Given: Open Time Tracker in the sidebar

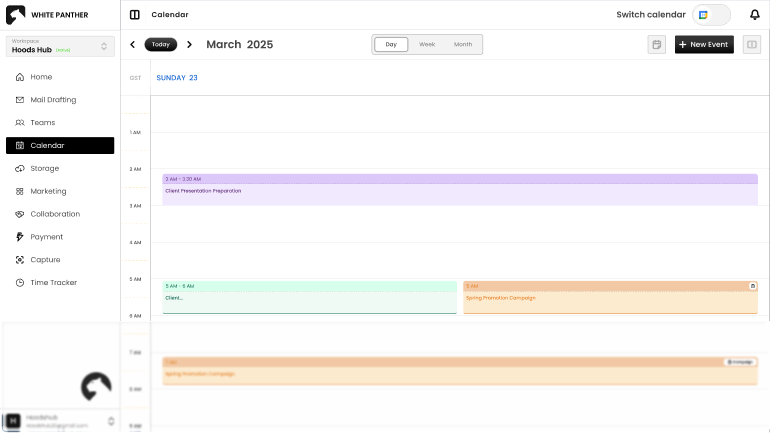Looking at the screenshot, I should (x=53, y=283).
